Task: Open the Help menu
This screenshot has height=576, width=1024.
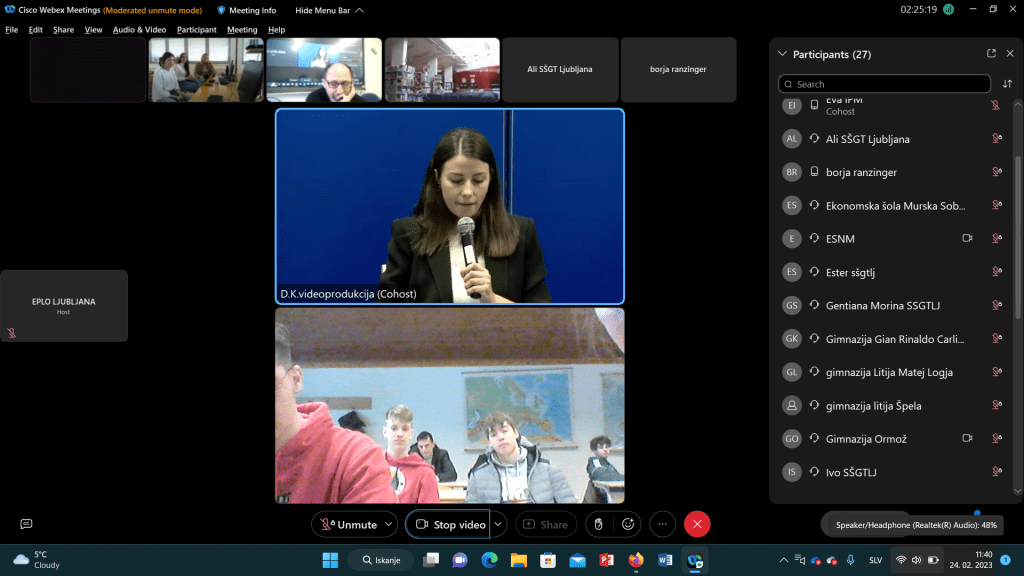Action: pos(276,29)
